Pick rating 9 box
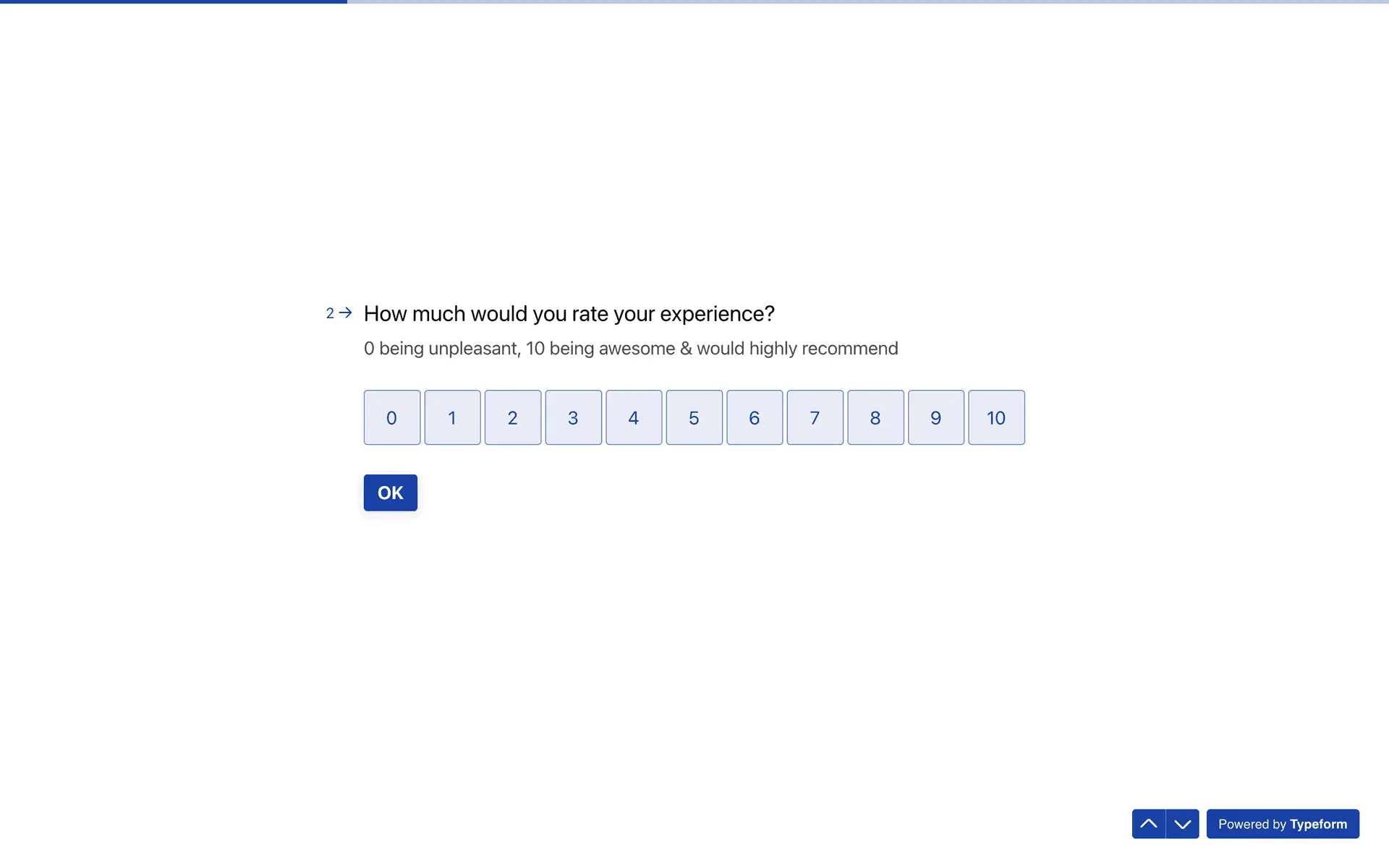 click(x=936, y=417)
